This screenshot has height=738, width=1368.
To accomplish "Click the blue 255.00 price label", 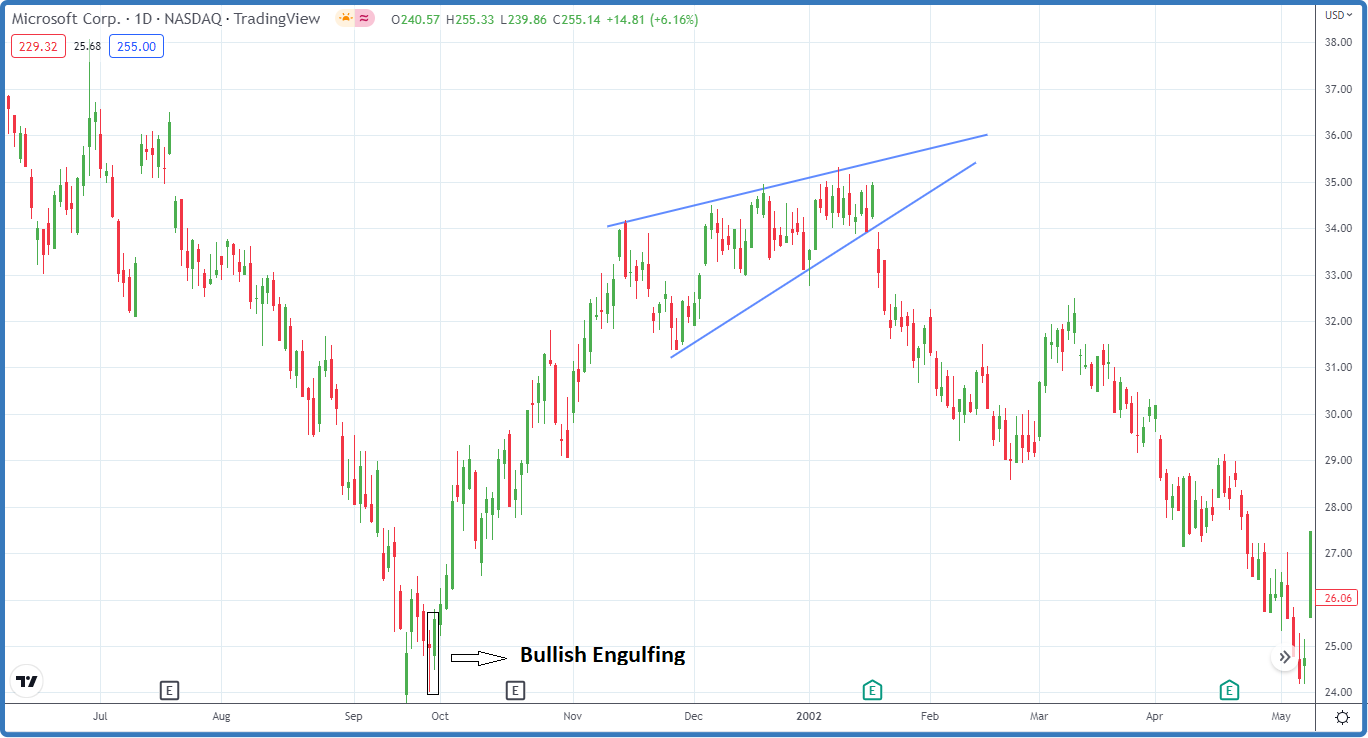I will tap(136, 45).
